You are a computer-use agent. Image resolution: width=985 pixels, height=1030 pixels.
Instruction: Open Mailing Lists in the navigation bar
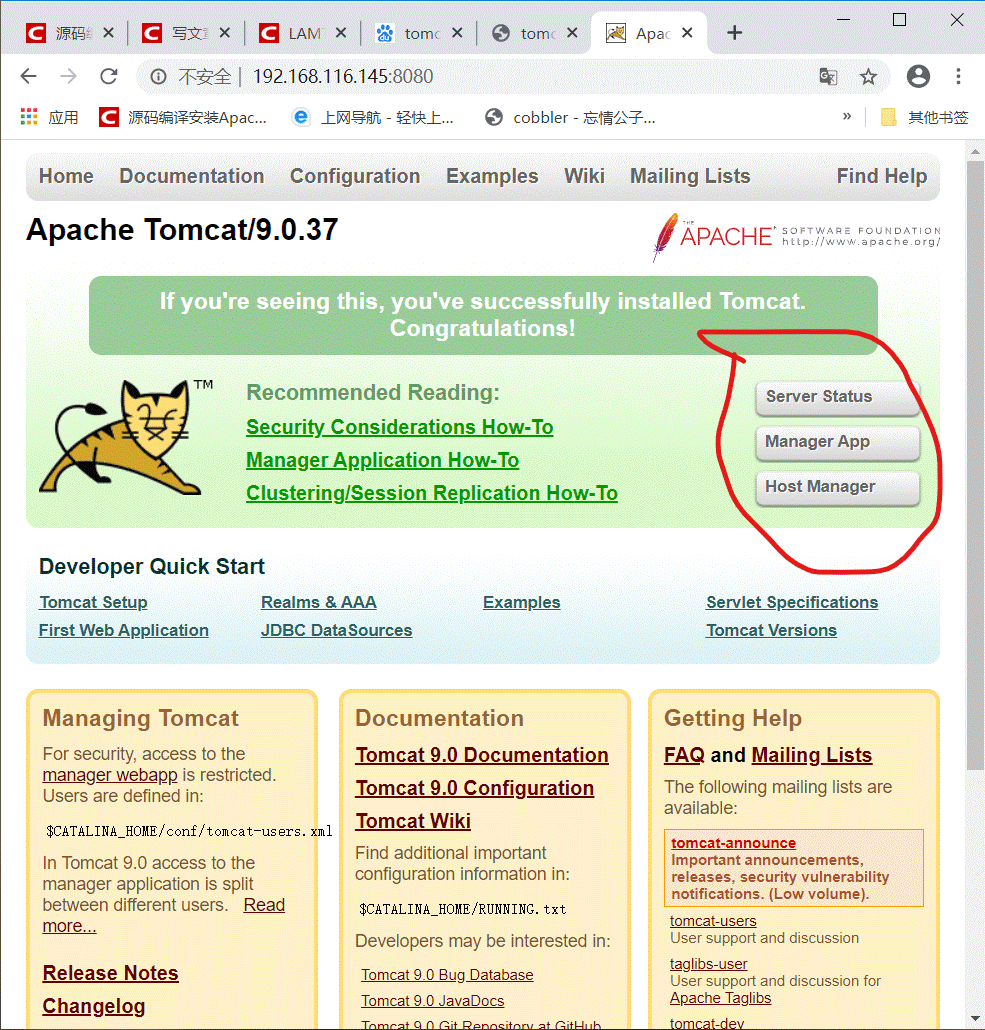tap(690, 176)
